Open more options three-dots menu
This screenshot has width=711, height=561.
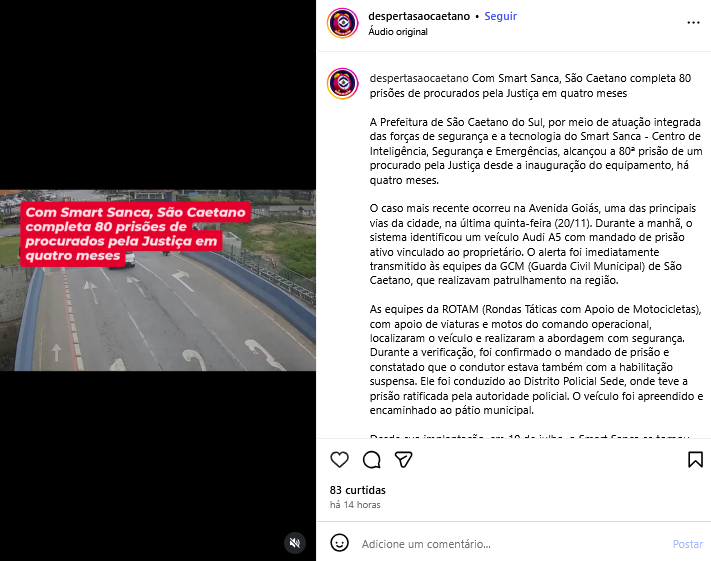(693, 22)
